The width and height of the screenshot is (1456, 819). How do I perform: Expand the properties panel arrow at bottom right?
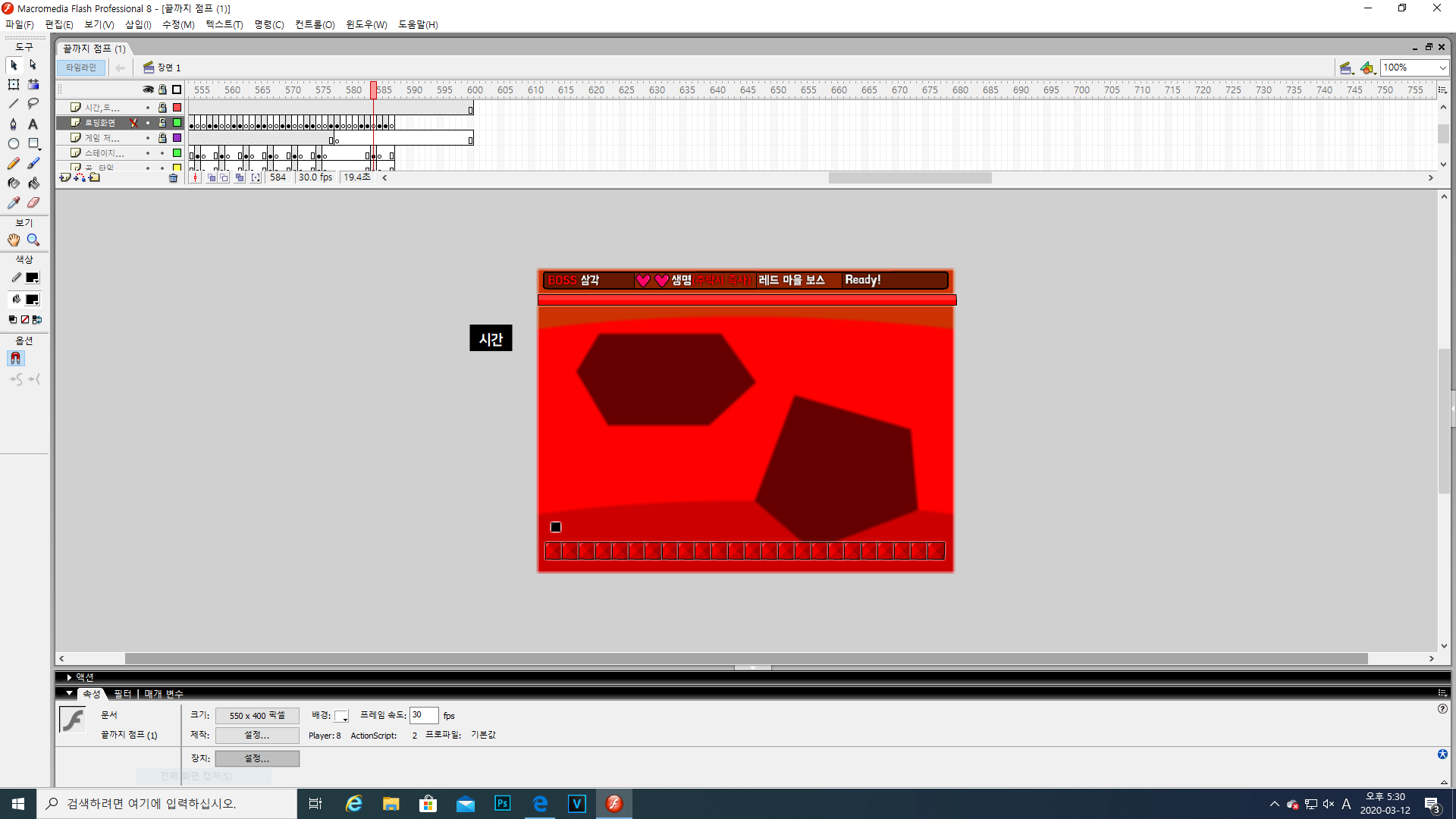tap(1443, 782)
